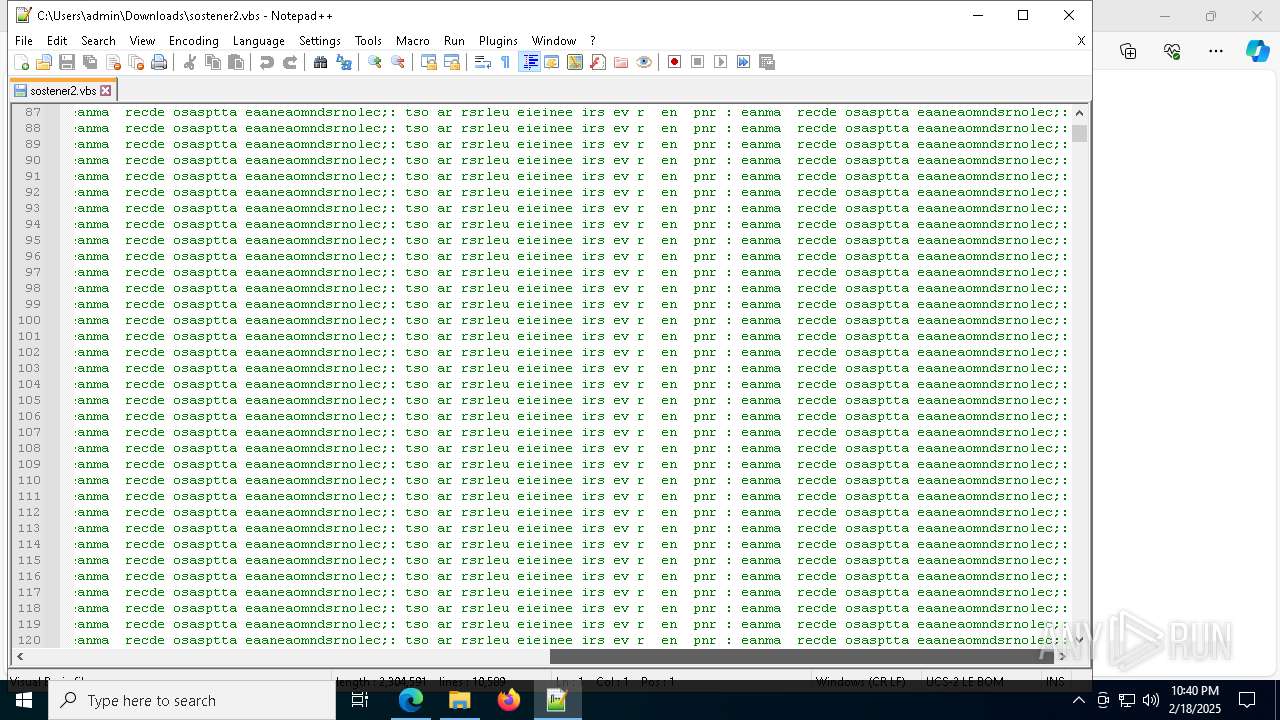Toggle Show All Characters pilcrow
The width and height of the screenshot is (1280, 720).
(x=506, y=62)
